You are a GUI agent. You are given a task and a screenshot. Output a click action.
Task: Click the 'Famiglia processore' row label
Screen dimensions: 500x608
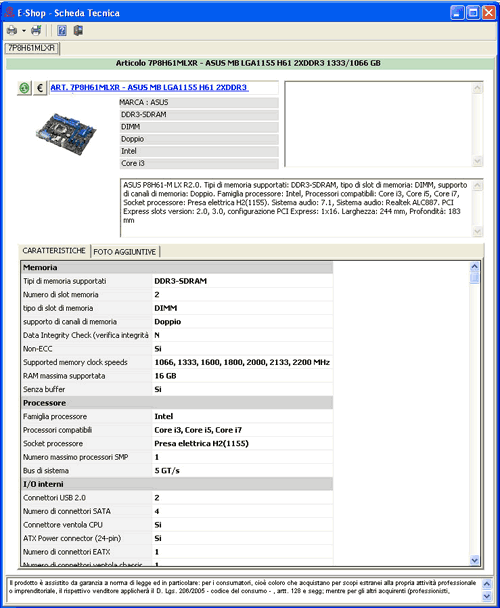click(x=55, y=416)
